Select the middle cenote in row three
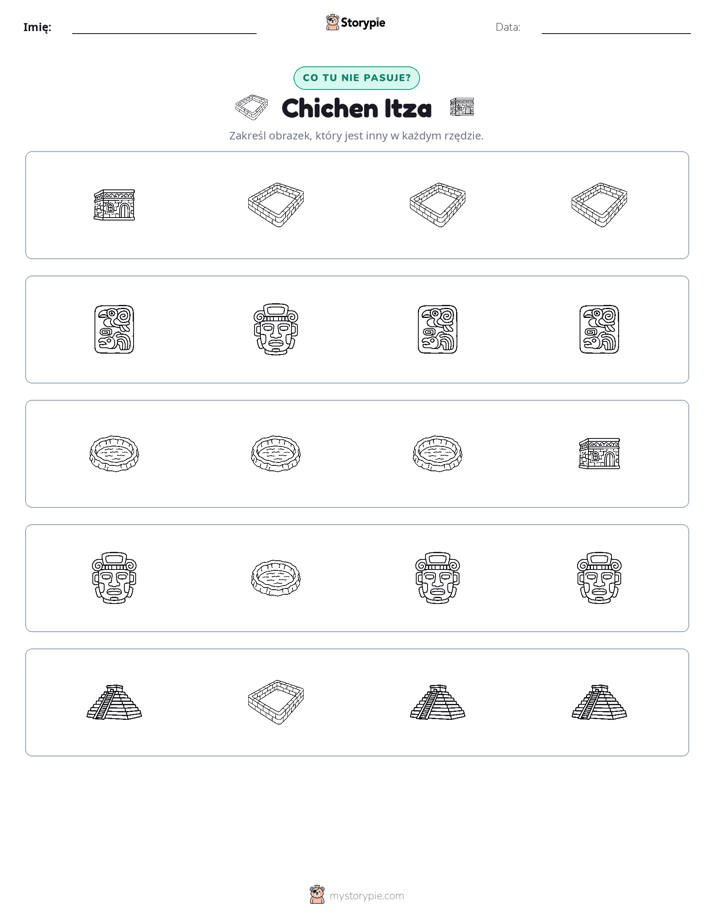Screen dimensions: 714x924 276,454
